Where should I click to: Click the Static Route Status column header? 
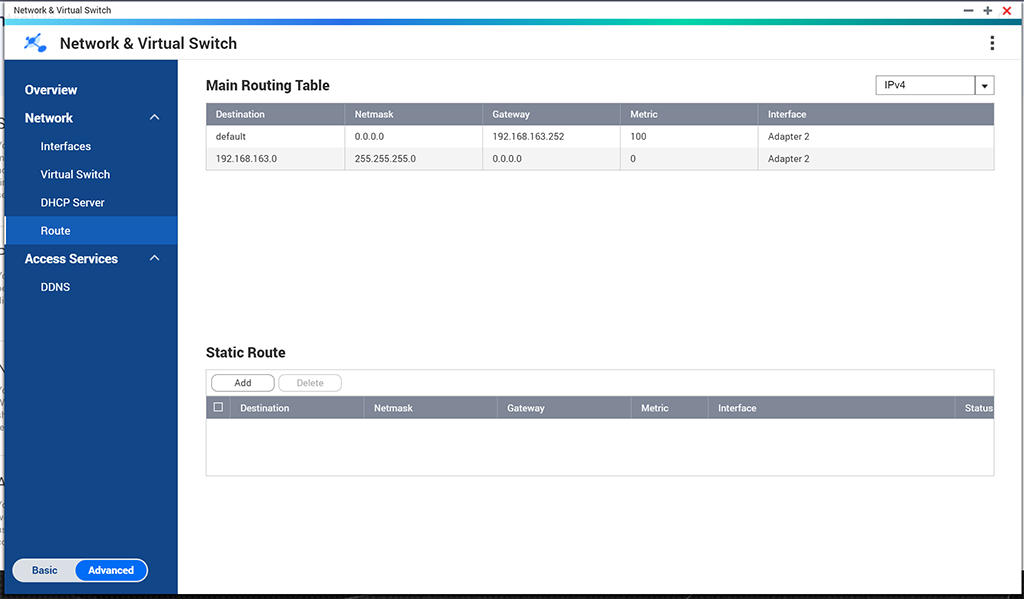(975, 408)
